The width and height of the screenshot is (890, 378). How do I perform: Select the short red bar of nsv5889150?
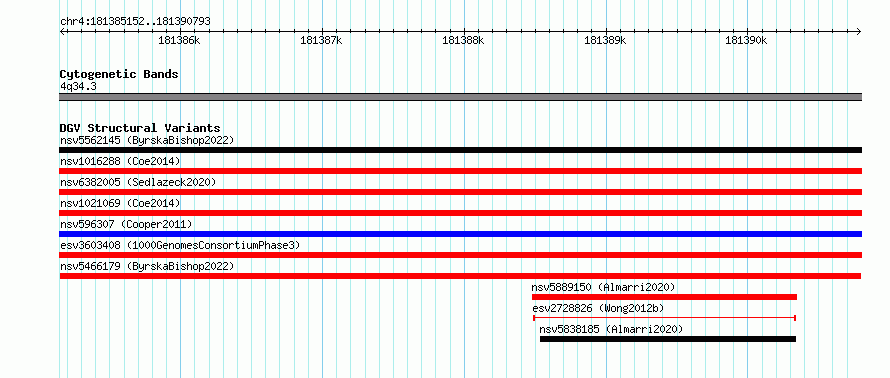click(x=664, y=297)
